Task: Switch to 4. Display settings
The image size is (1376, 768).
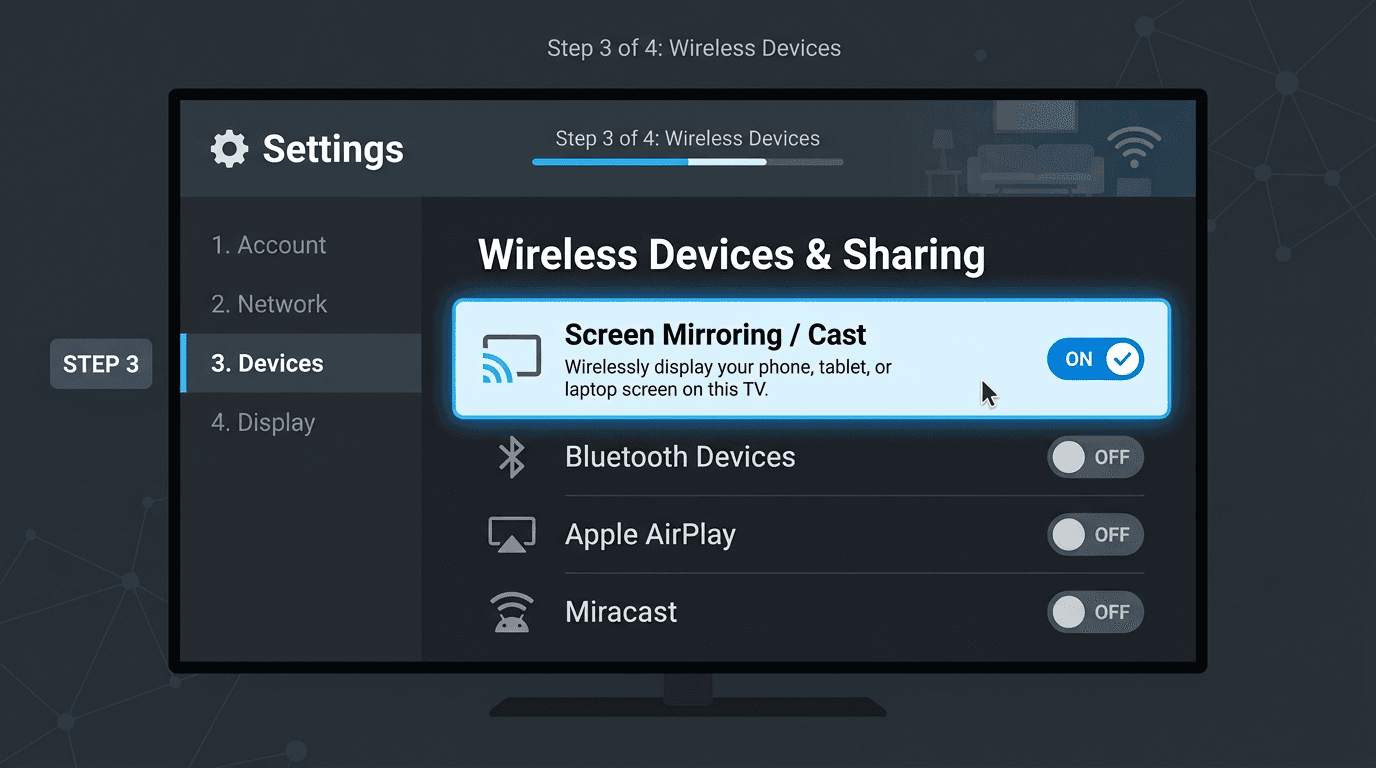Action: pos(263,422)
